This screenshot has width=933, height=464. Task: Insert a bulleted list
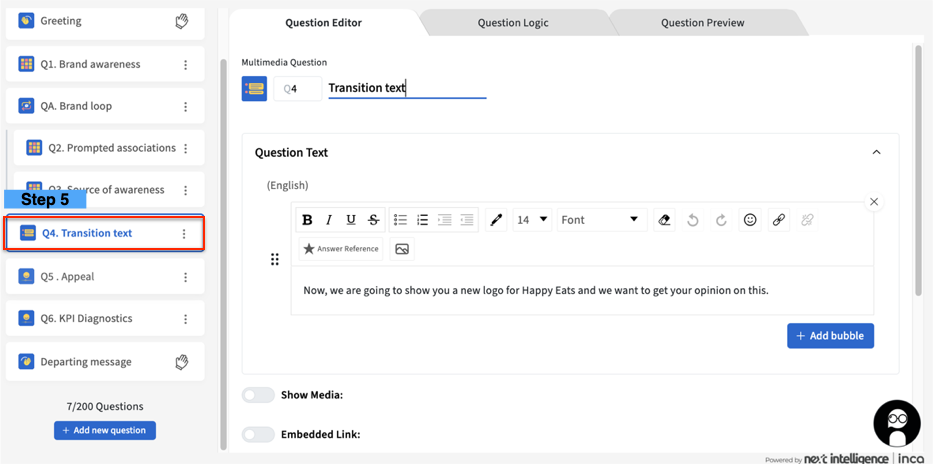[x=400, y=220]
